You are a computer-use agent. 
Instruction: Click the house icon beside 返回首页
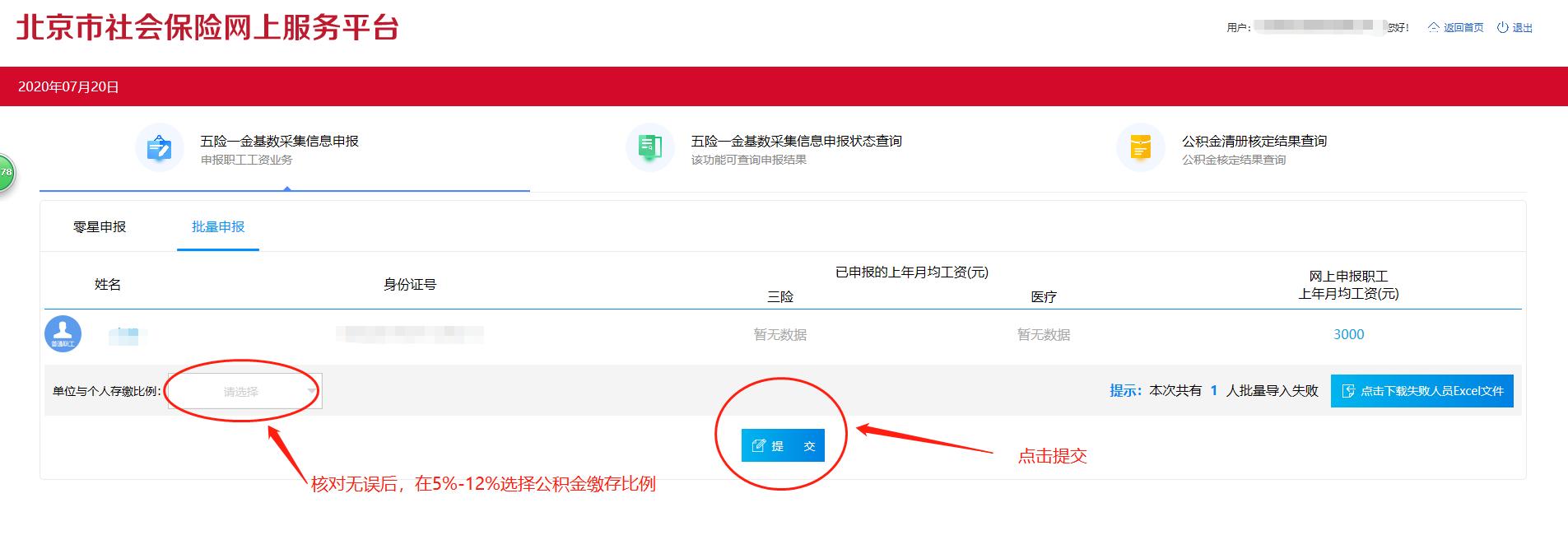pos(1435,27)
